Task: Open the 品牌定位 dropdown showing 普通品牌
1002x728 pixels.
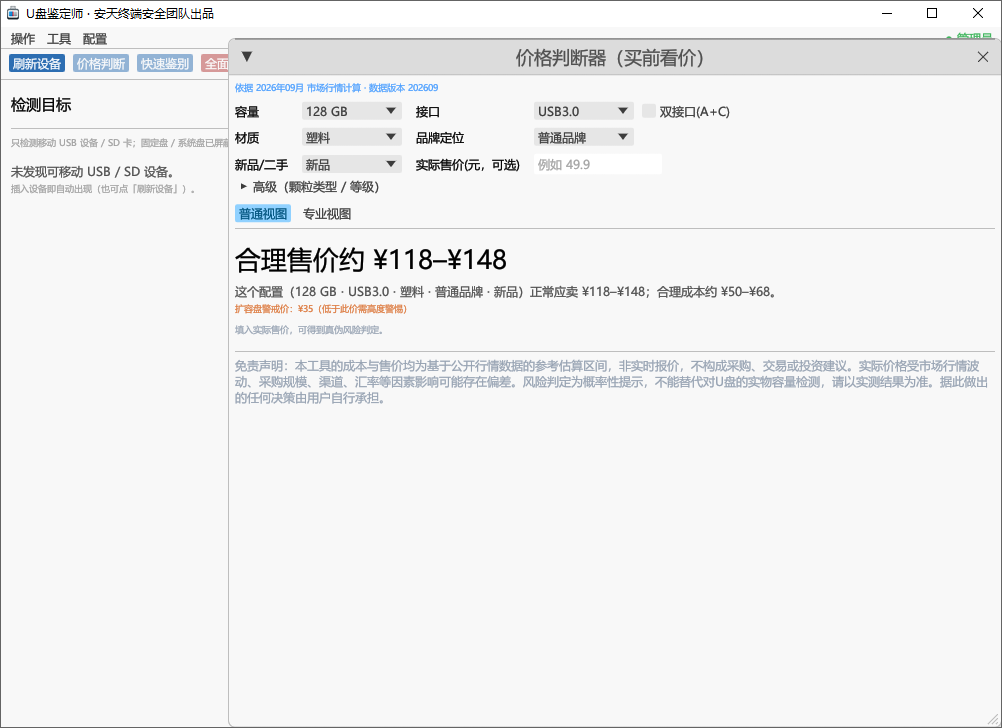Action: click(583, 137)
